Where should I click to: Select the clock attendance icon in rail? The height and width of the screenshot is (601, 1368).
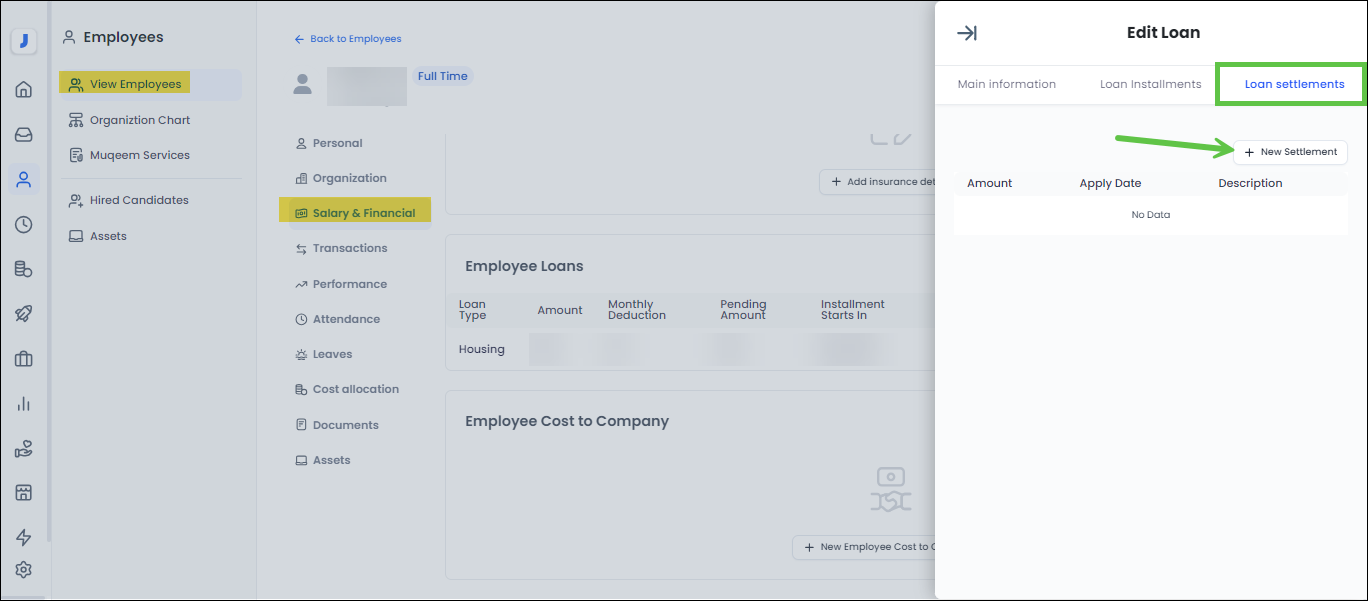(24, 225)
